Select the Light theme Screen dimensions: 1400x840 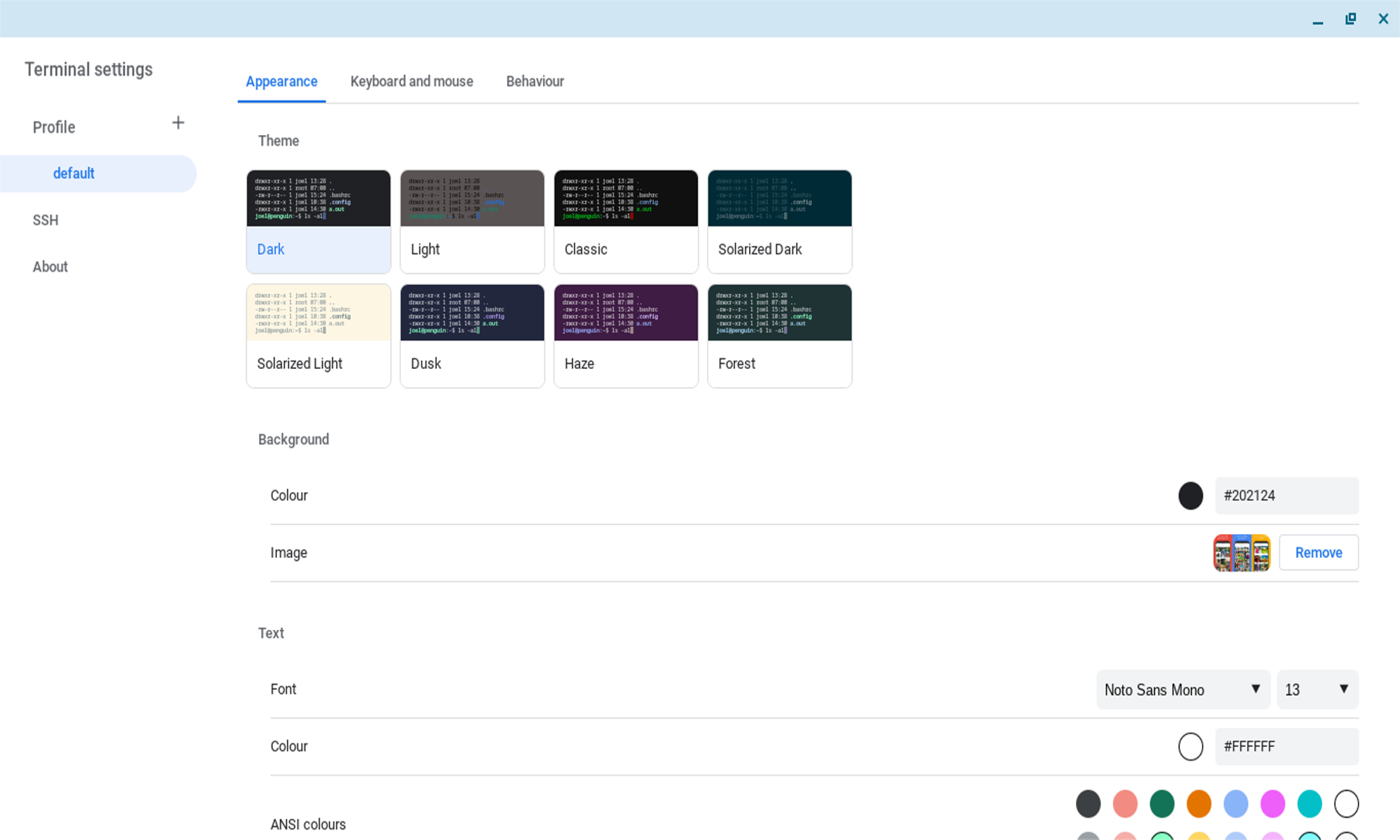click(471, 220)
